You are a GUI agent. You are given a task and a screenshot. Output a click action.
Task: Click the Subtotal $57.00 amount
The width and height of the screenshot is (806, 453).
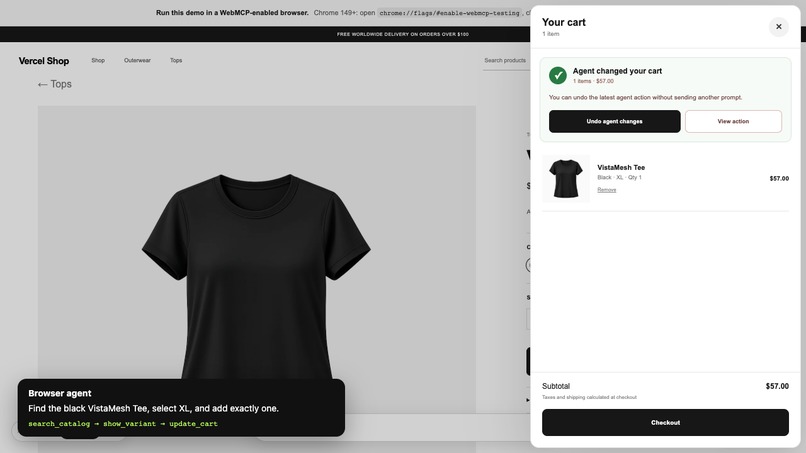click(777, 386)
